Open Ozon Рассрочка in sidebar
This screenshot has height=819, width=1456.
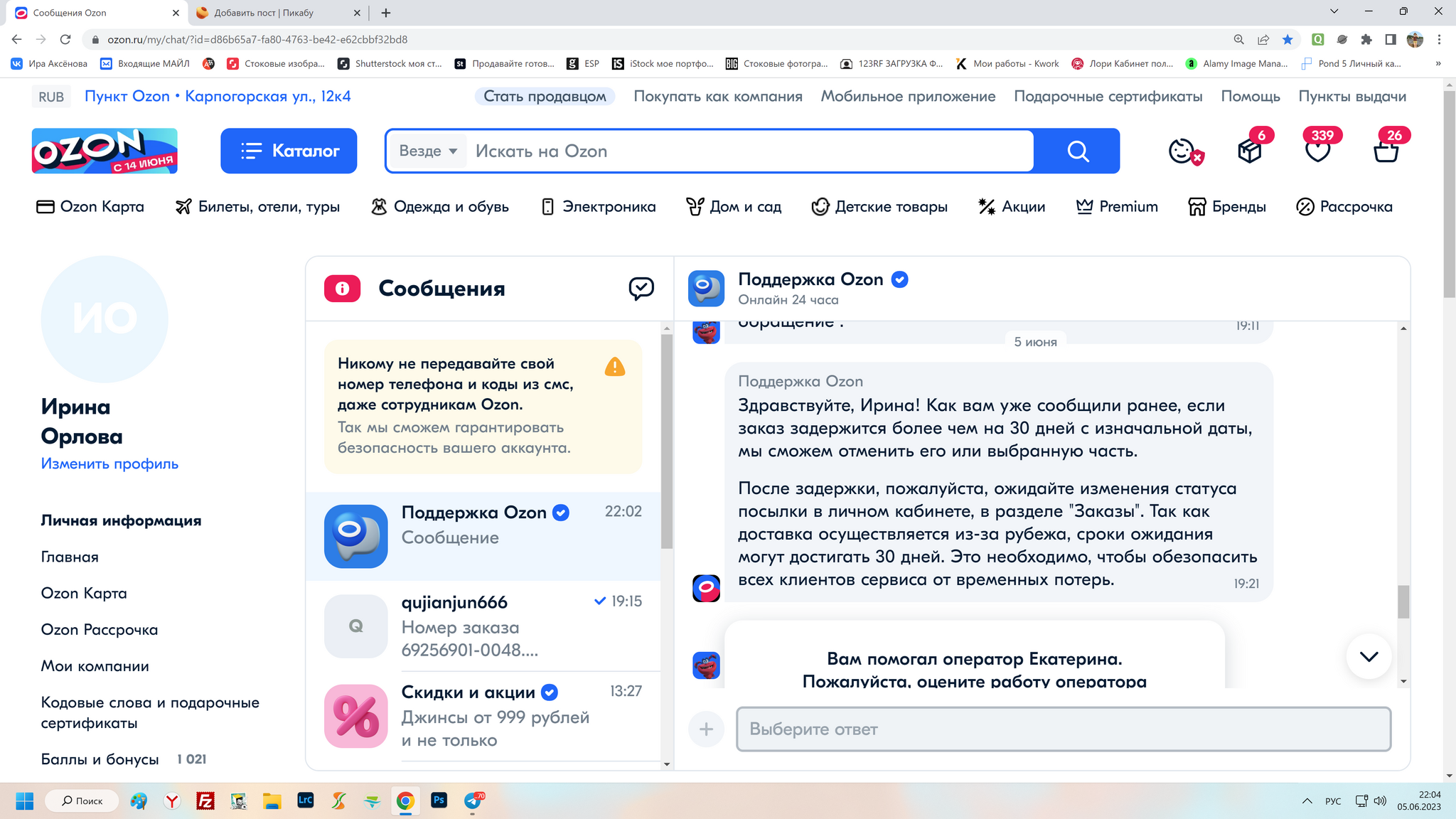(100, 630)
